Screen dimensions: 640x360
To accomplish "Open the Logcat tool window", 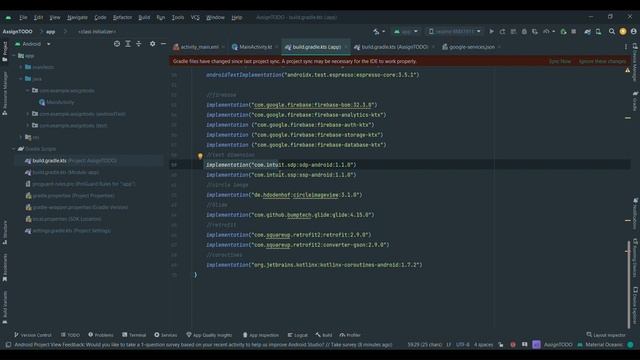I will (x=298, y=335).
